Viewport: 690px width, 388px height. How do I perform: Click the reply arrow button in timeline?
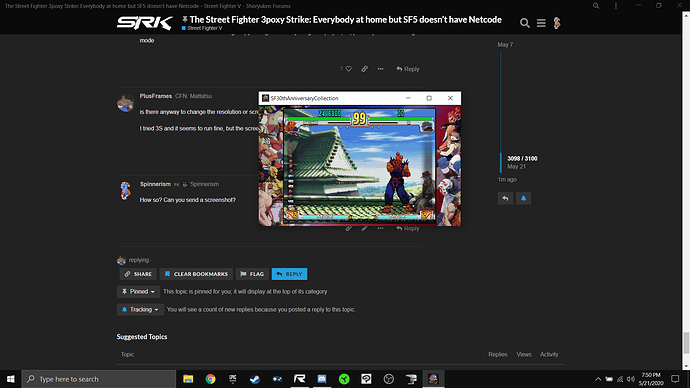click(505, 198)
